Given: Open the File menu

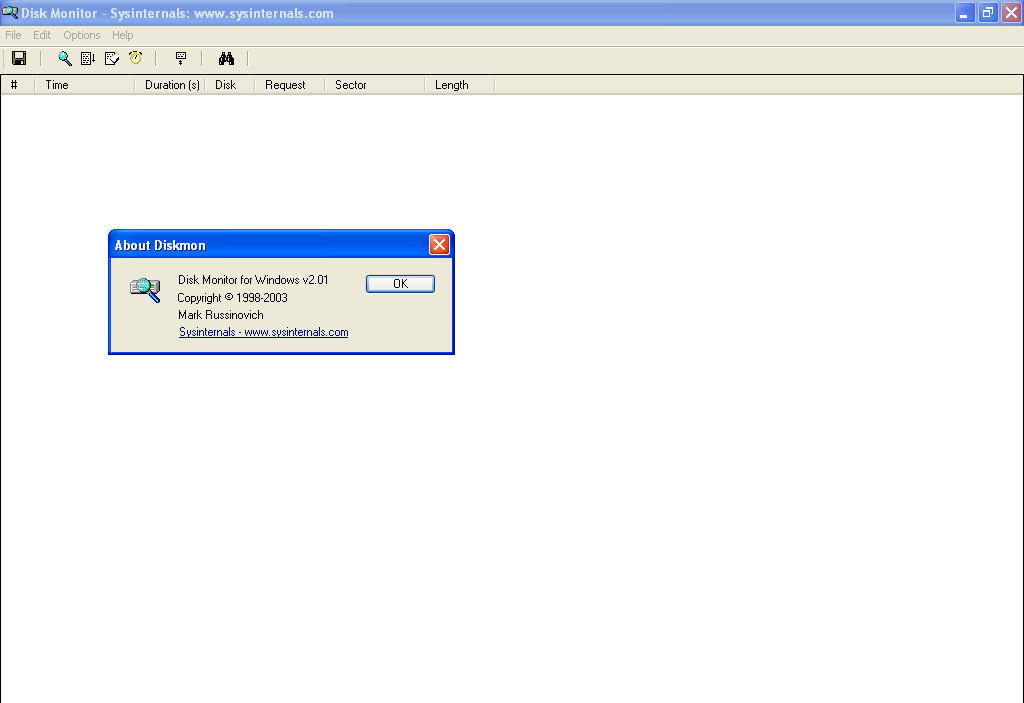Looking at the screenshot, I should click(x=13, y=35).
